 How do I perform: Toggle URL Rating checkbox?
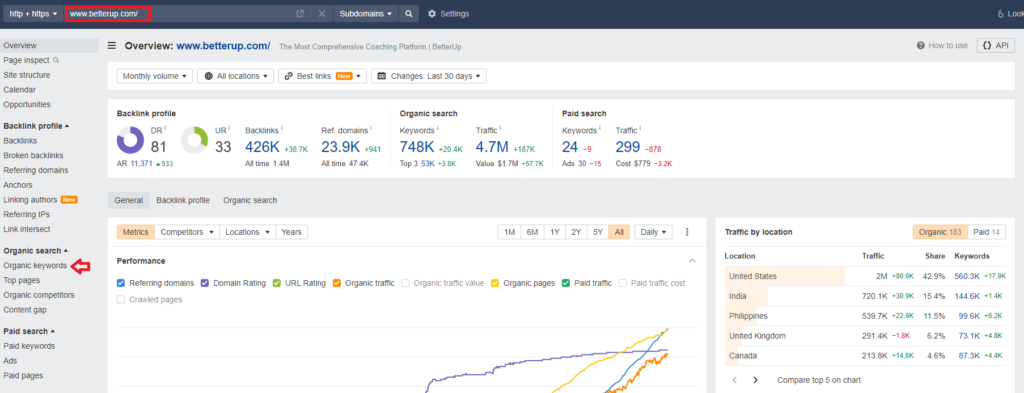tap(277, 283)
